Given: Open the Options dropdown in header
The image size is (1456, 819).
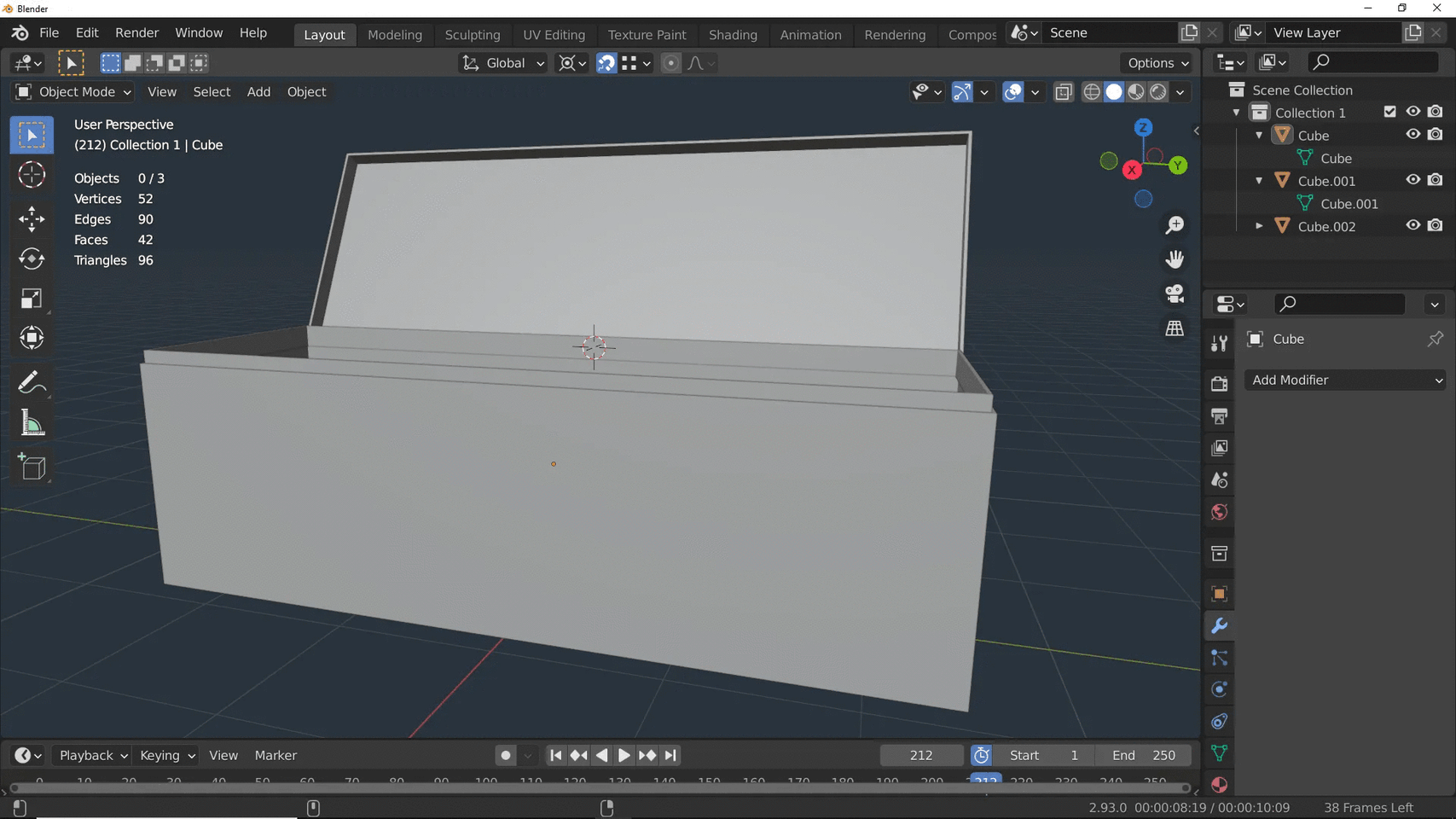Looking at the screenshot, I should (x=1157, y=63).
